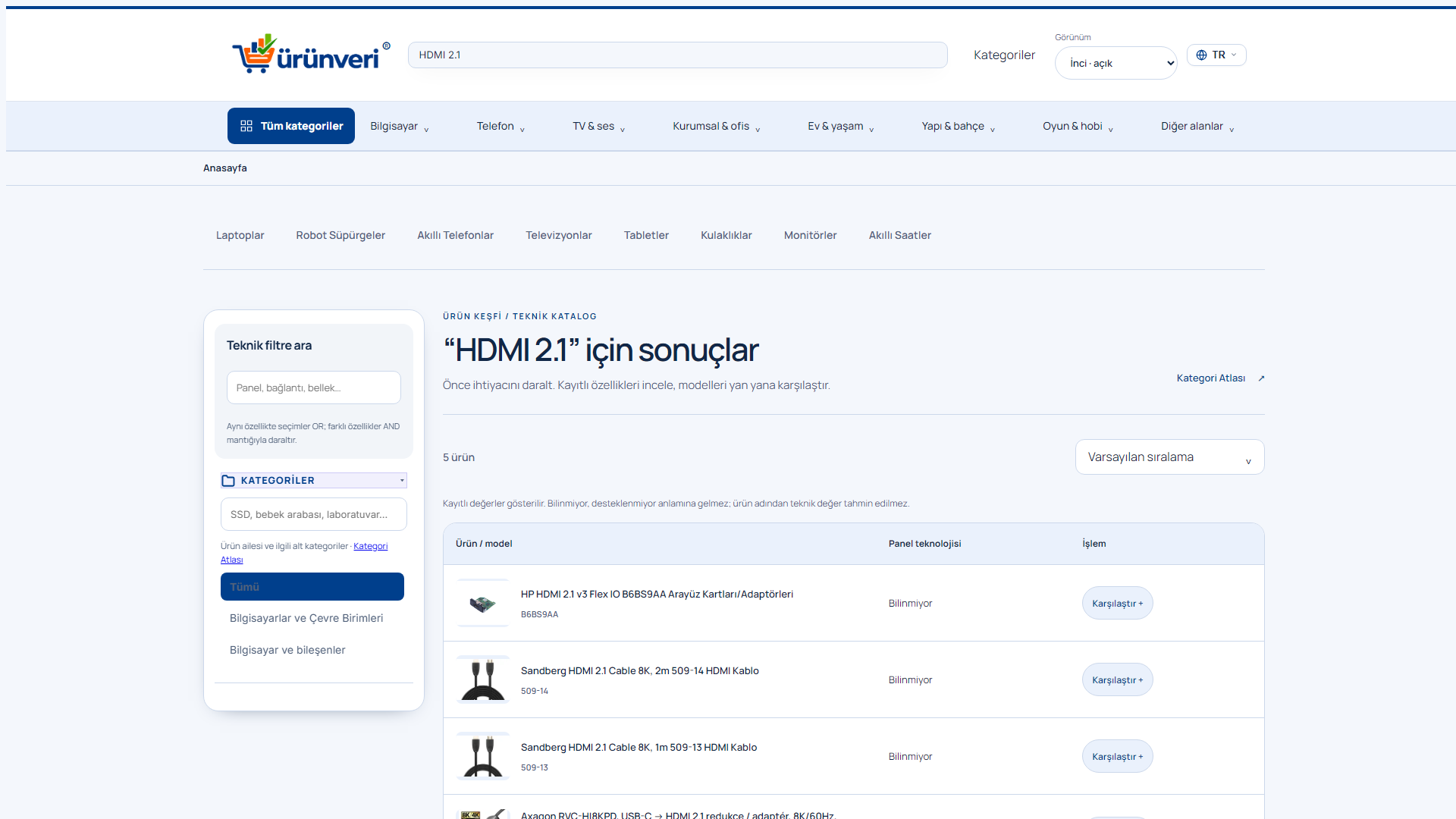Open Tüm kategoriler button
1456x819 pixels.
pyautogui.click(x=291, y=126)
